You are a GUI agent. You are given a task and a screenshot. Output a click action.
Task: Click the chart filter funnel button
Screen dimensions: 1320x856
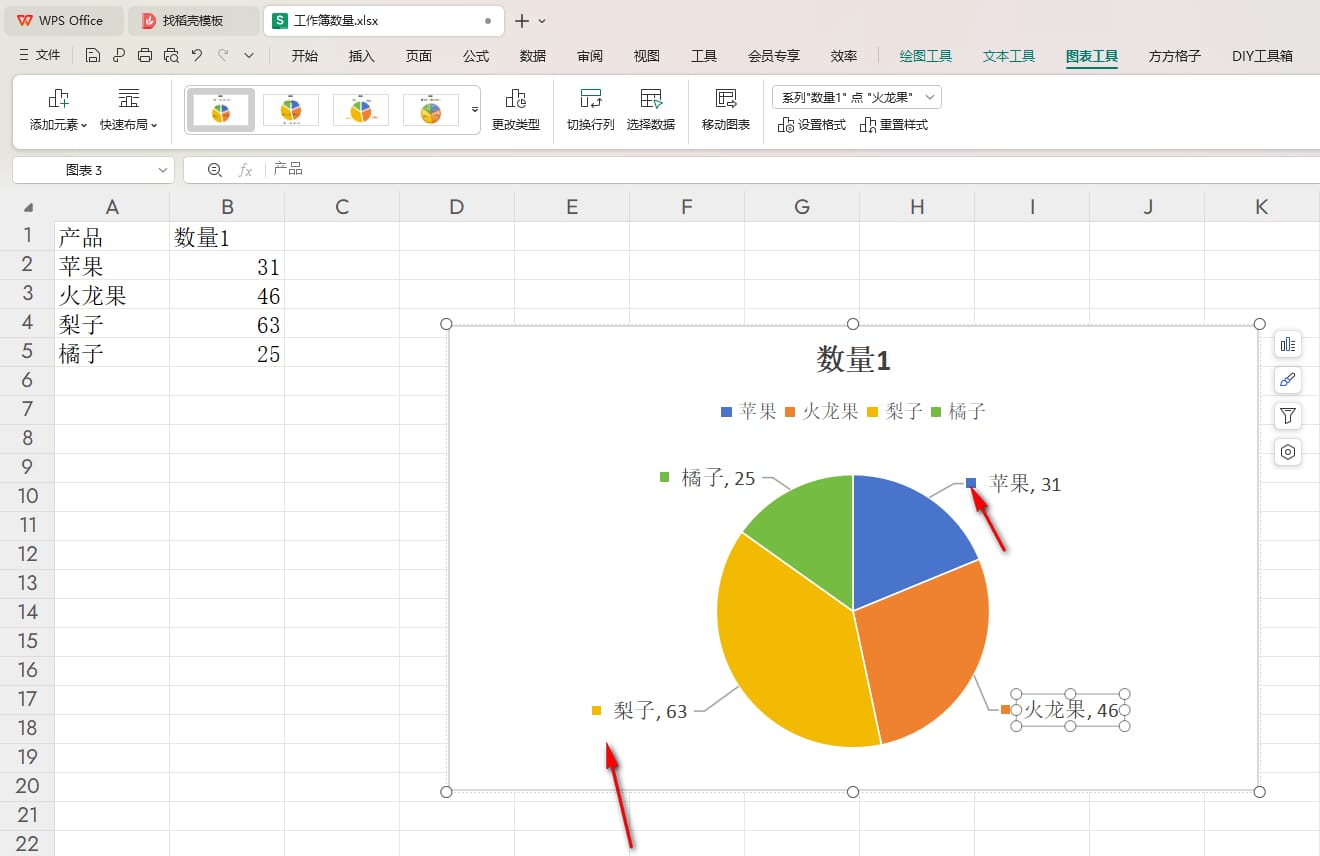(x=1288, y=416)
